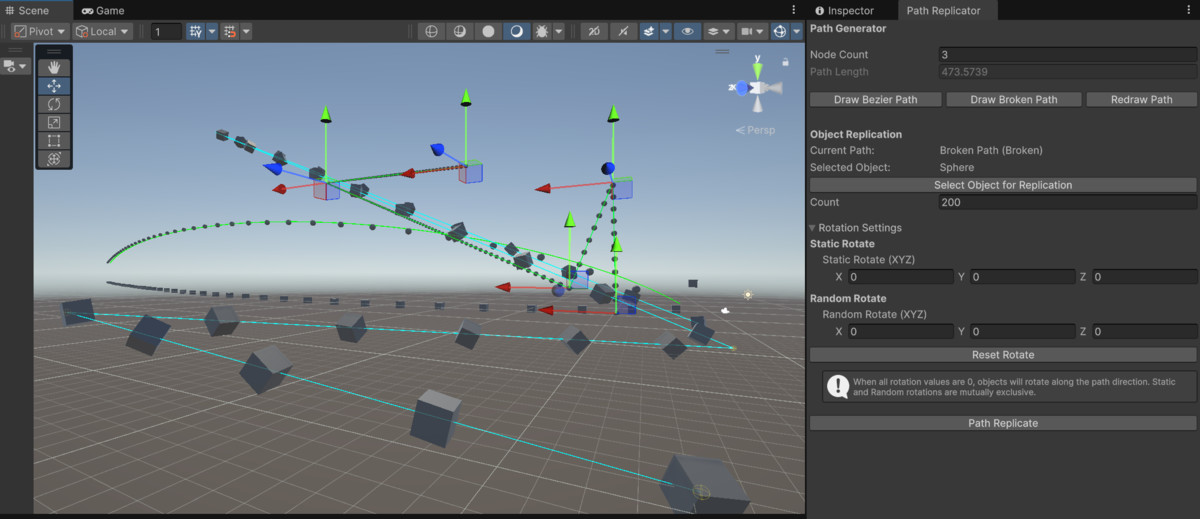Click Random Rotate Y field

click(1022, 331)
